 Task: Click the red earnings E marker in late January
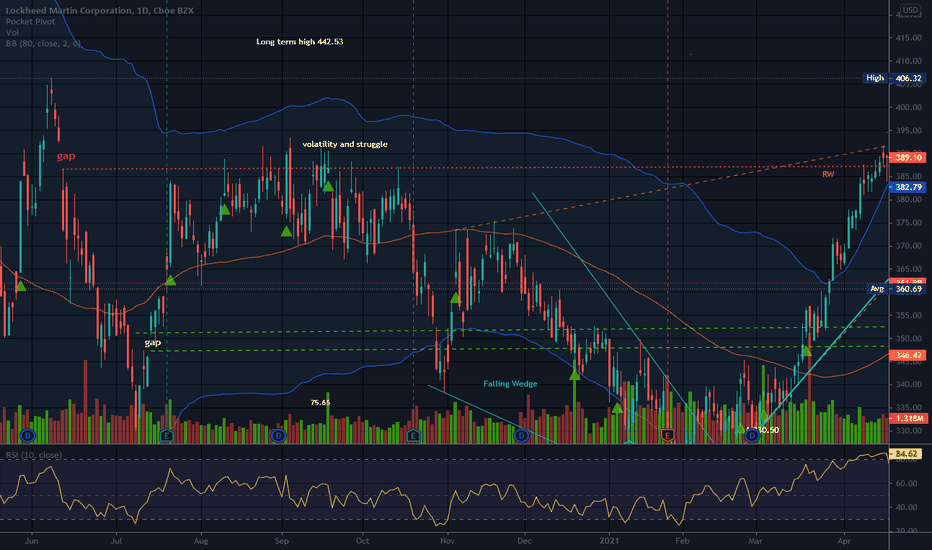[667, 436]
